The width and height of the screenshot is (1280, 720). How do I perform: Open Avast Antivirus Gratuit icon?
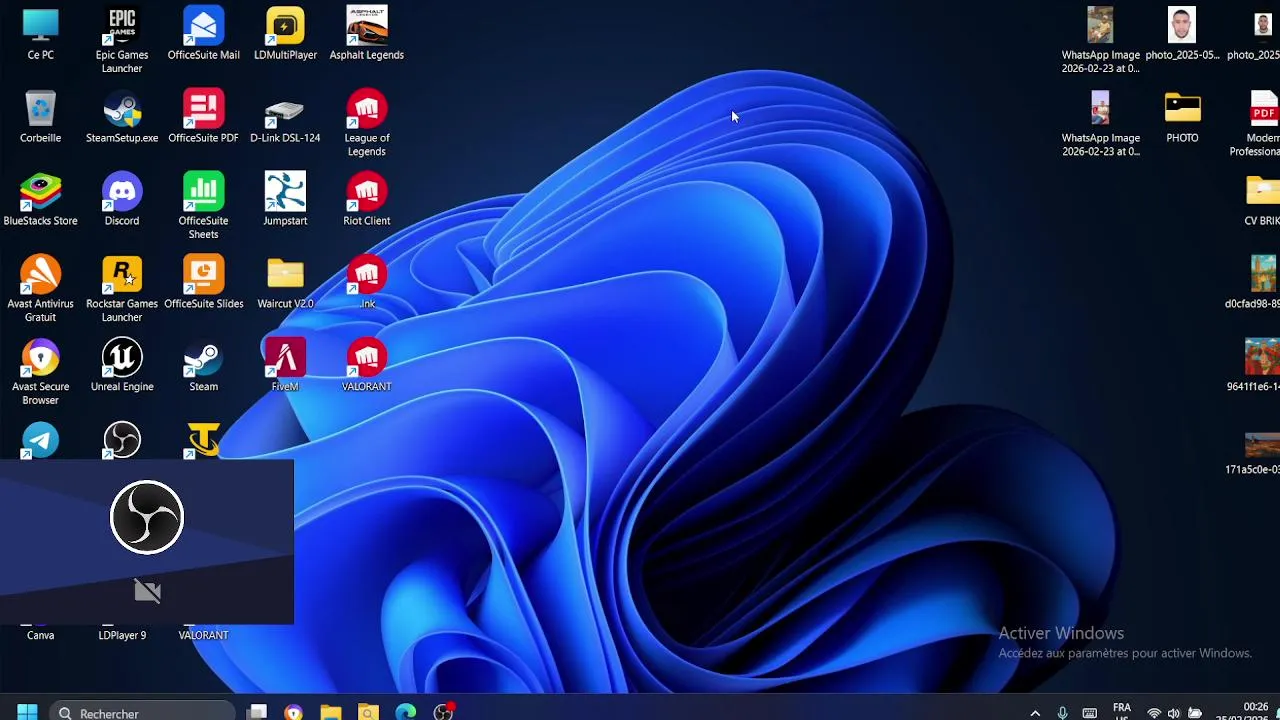tap(40, 290)
